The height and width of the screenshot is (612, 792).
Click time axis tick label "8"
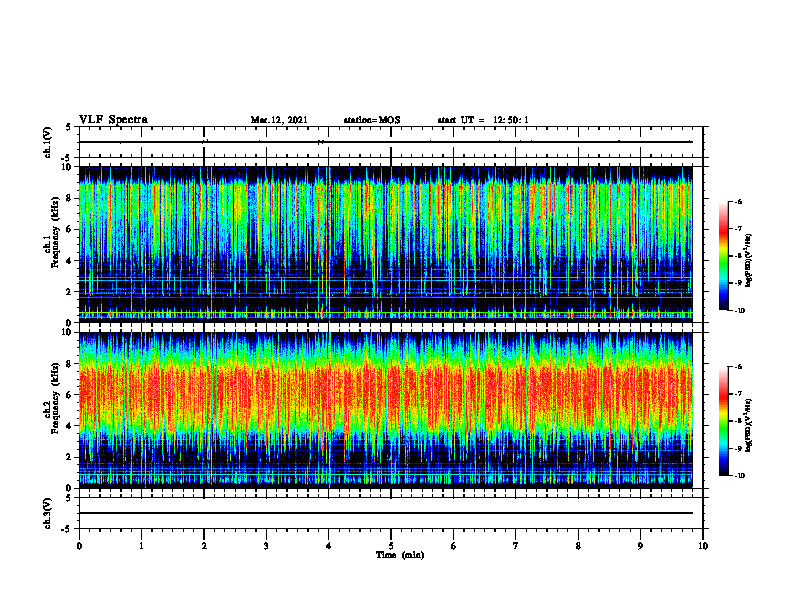point(578,546)
